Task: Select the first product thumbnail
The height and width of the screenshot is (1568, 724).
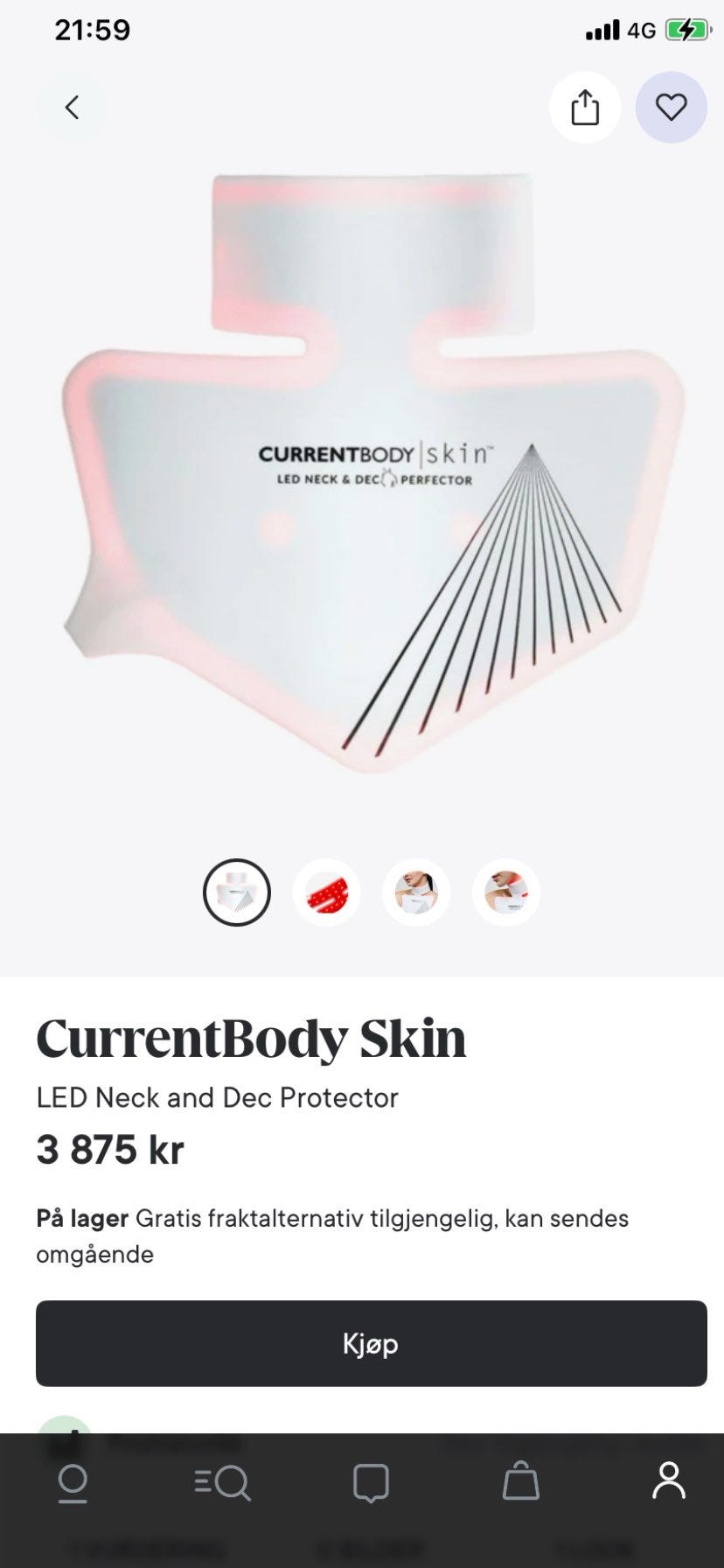Action: click(237, 892)
